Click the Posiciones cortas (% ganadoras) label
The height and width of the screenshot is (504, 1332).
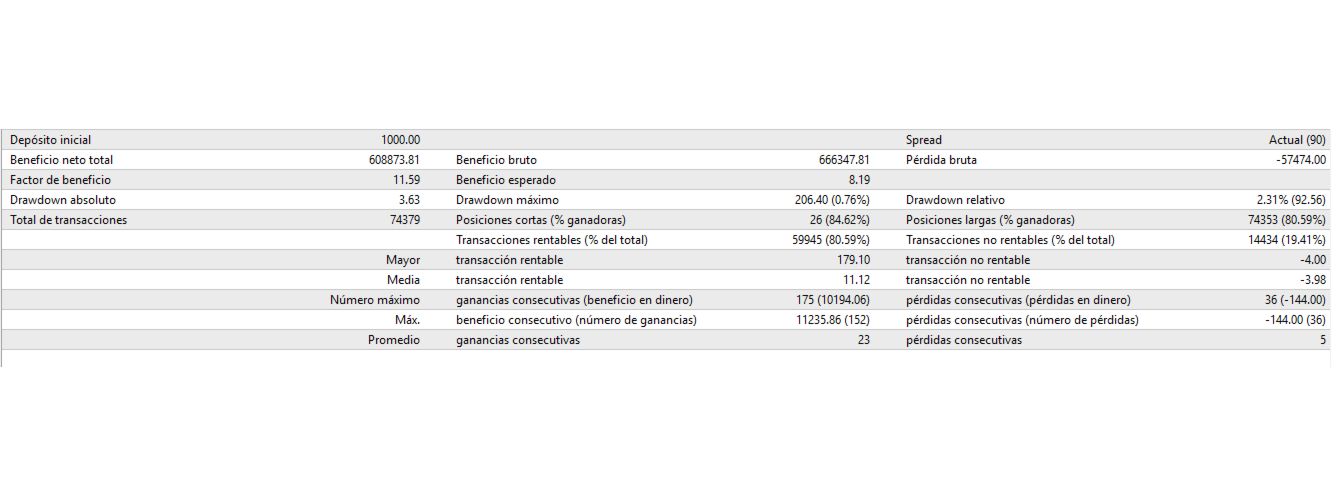[x=540, y=220]
